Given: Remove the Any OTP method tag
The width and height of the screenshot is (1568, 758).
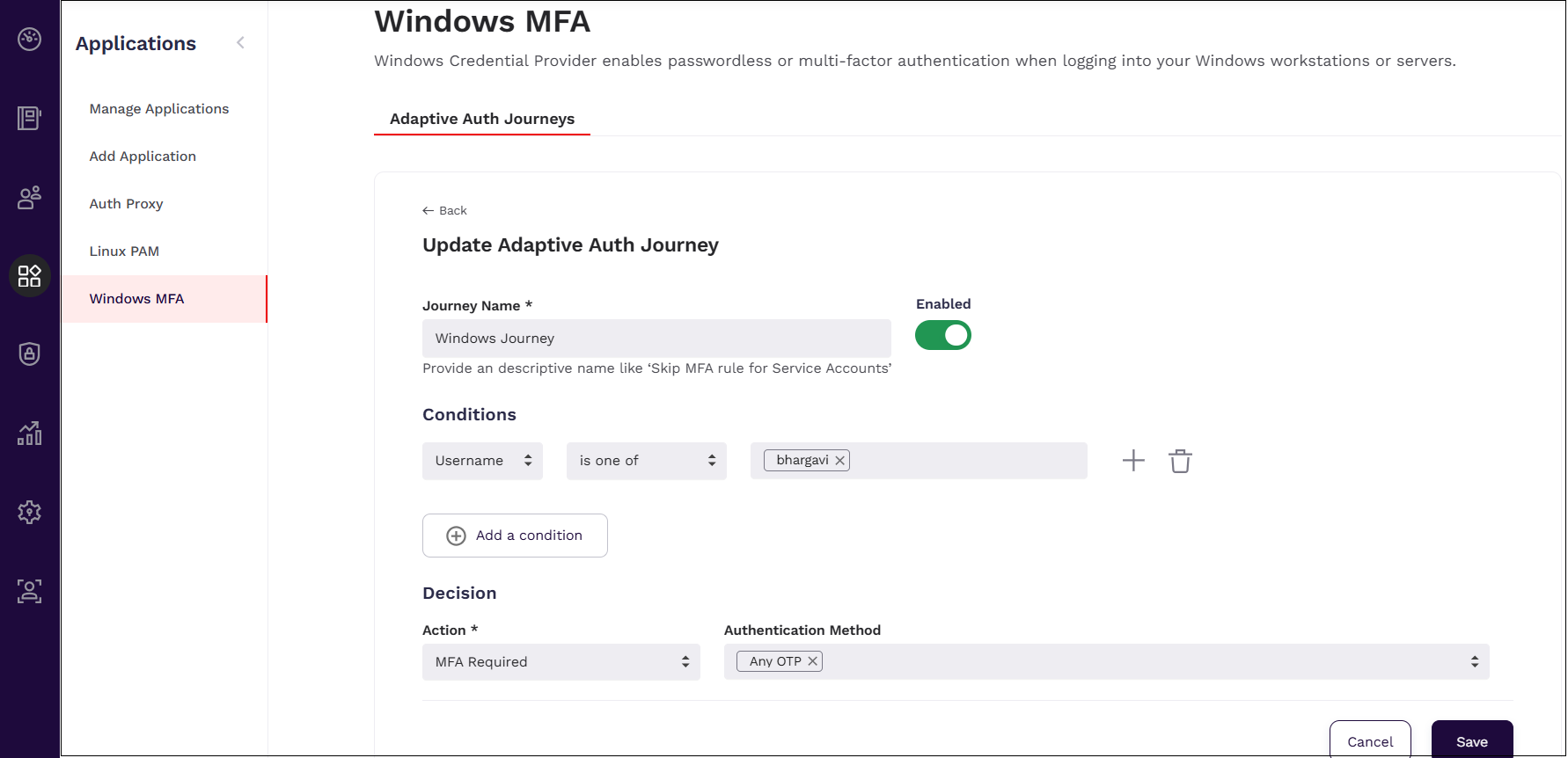Looking at the screenshot, I should click(813, 661).
